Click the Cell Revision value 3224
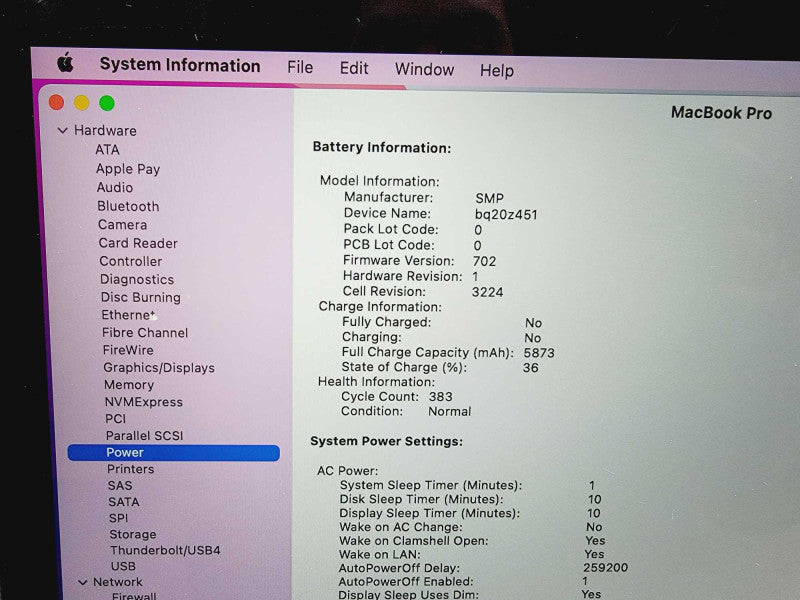The height and width of the screenshot is (600, 800). 487,292
